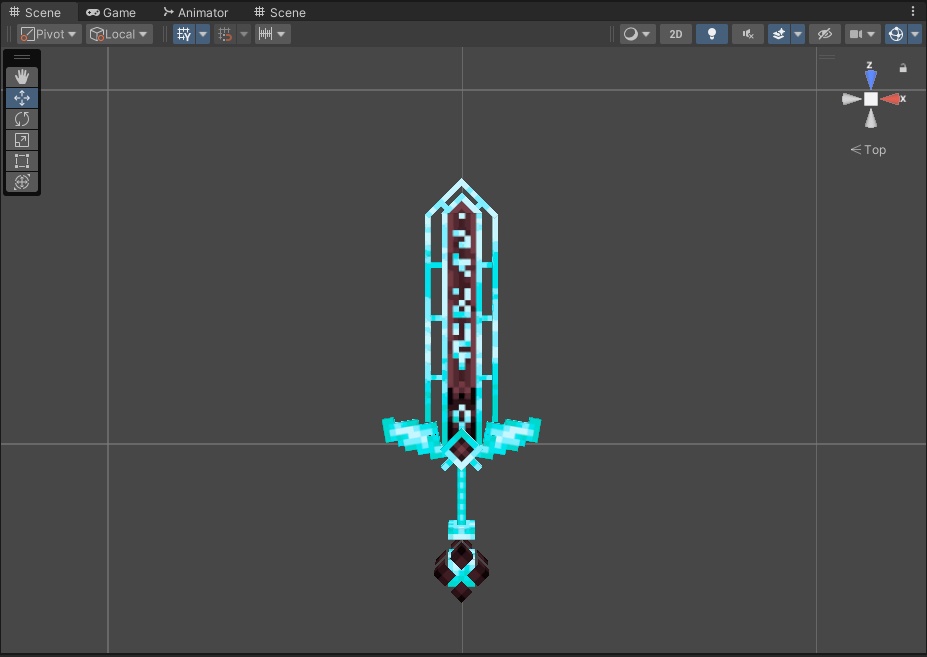The image size is (927, 657).
Task: Click the sword's dark pommel gem
Action: tap(462, 571)
